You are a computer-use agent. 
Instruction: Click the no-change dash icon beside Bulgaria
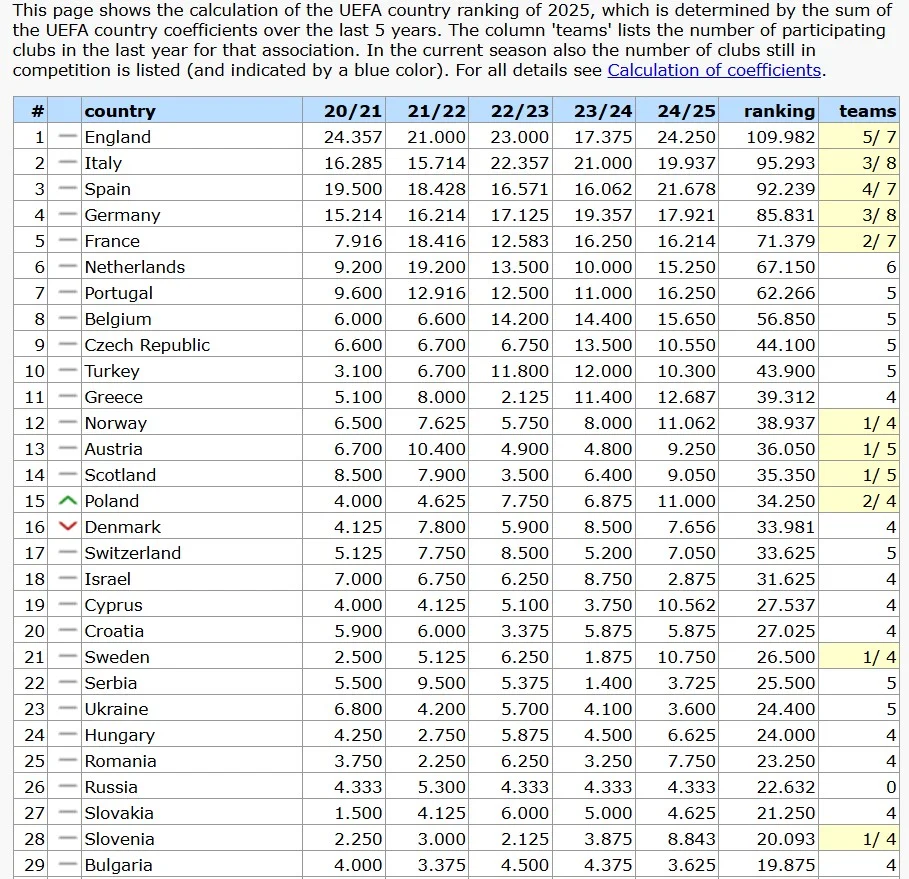coord(67,865)
